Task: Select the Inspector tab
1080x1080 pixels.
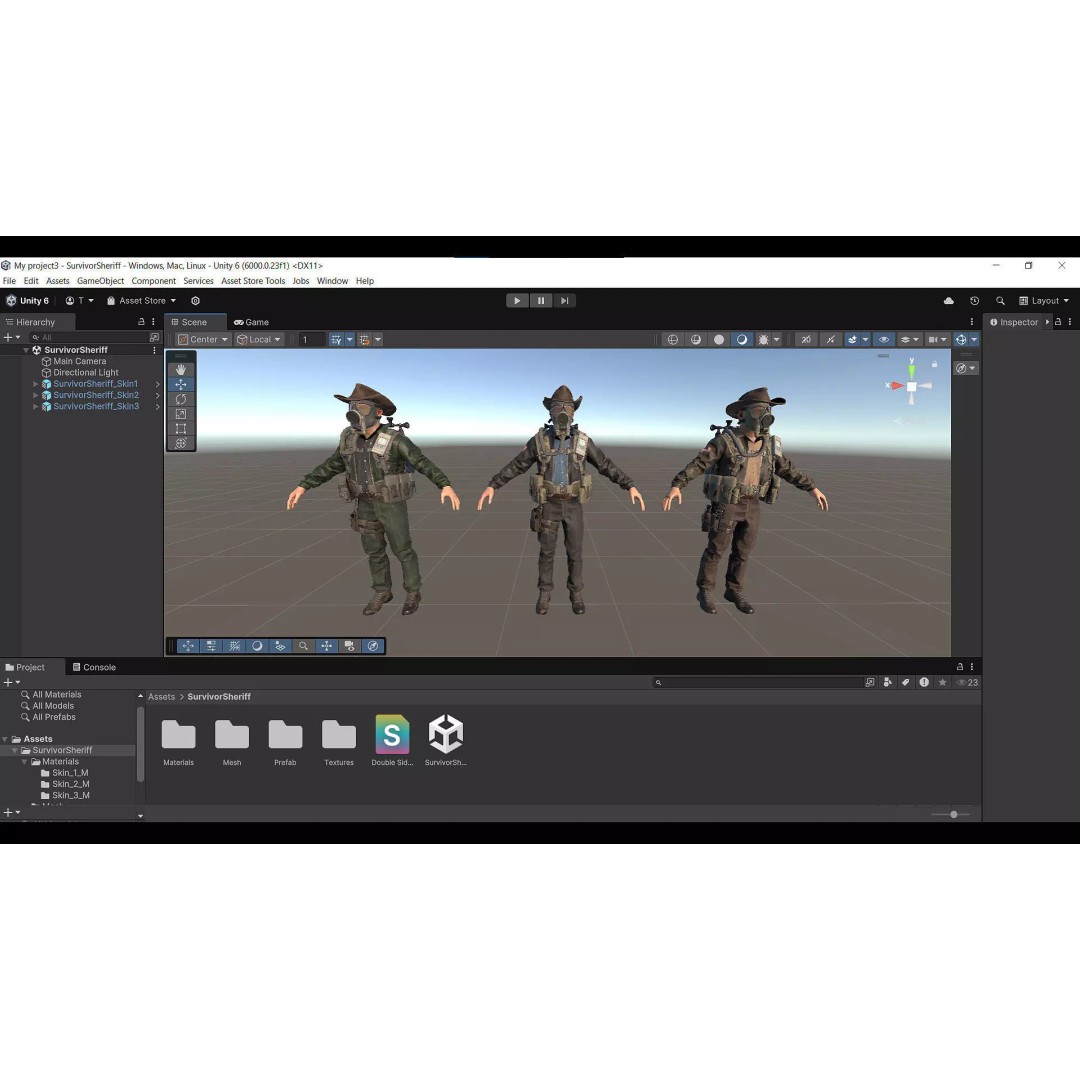Action: click(x=1013, y=322)
